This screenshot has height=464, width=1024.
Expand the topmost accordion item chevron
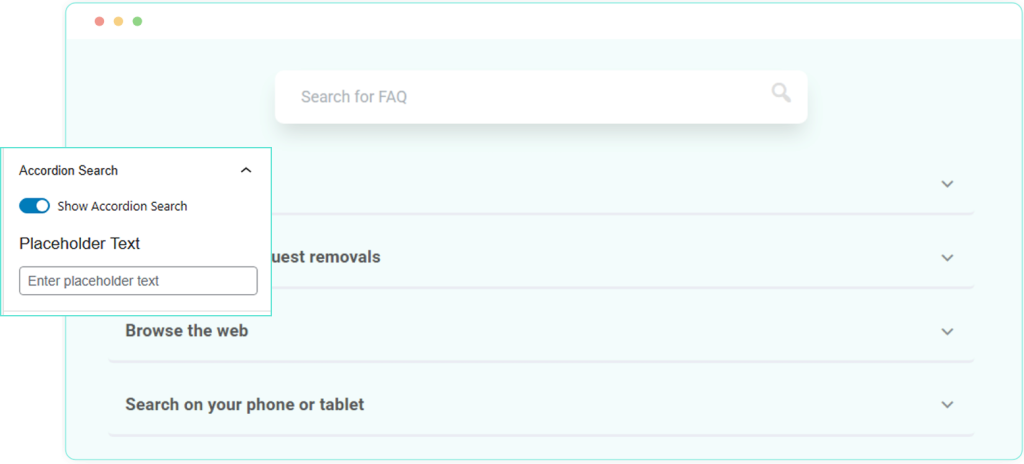coord(947,184)
